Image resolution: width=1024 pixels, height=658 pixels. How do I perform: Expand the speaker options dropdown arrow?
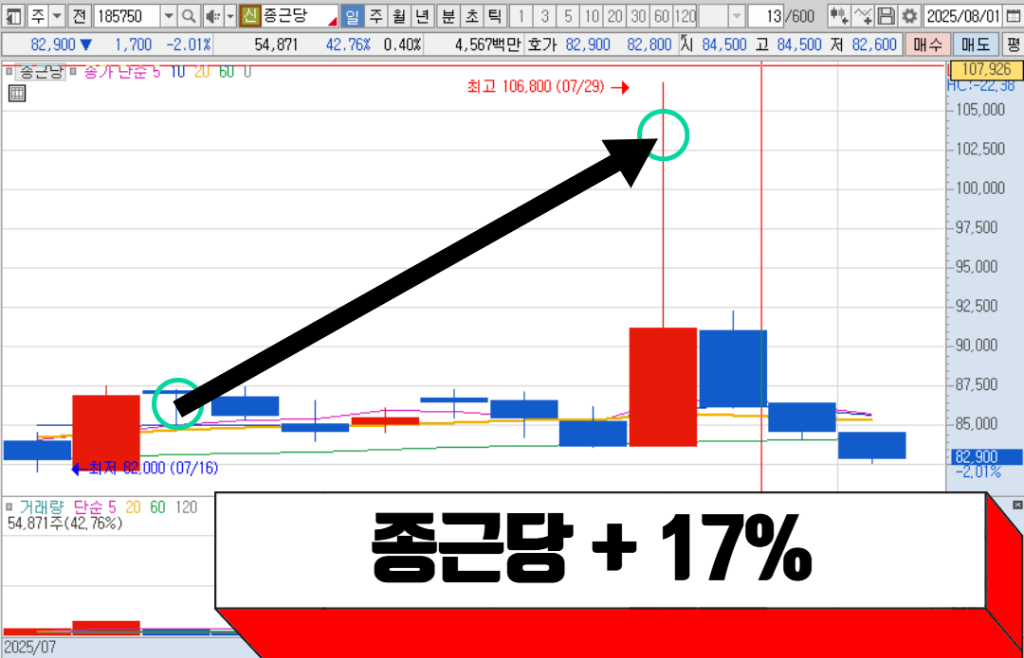230,16
